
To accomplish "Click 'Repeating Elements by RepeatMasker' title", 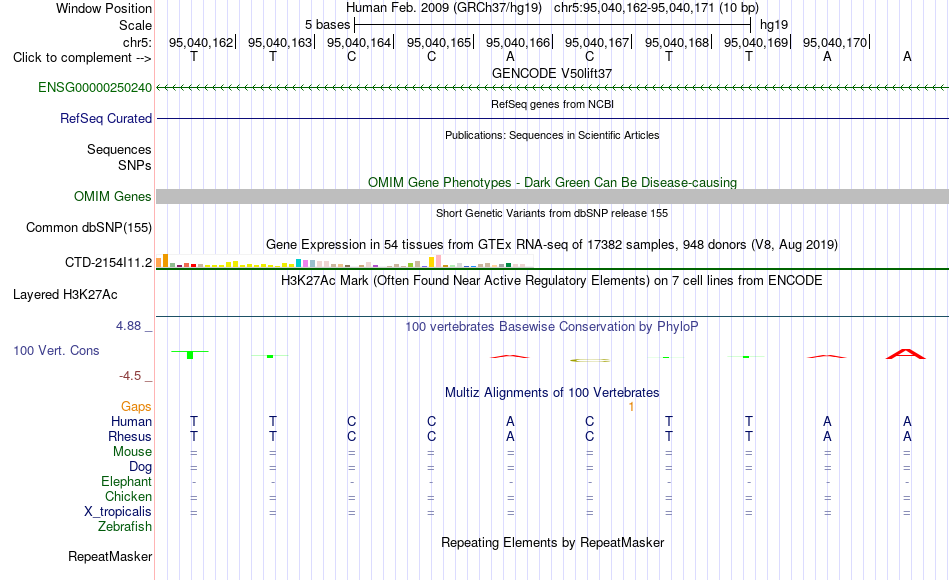I will click(x=552, y=542).
